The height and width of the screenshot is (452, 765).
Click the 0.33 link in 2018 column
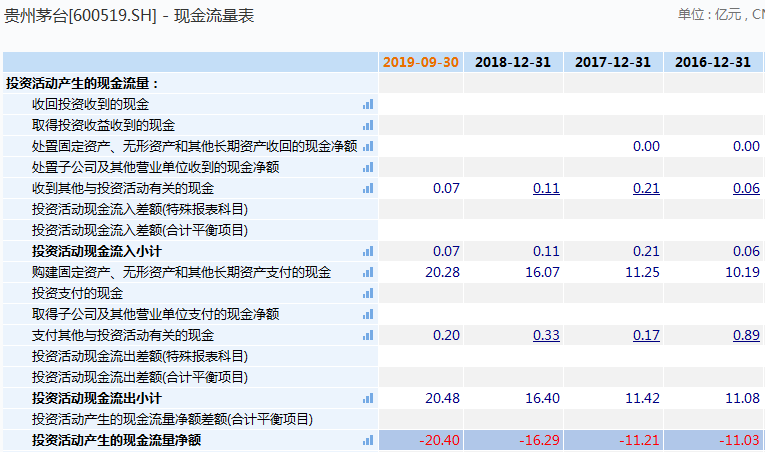[x=546, y=335]
